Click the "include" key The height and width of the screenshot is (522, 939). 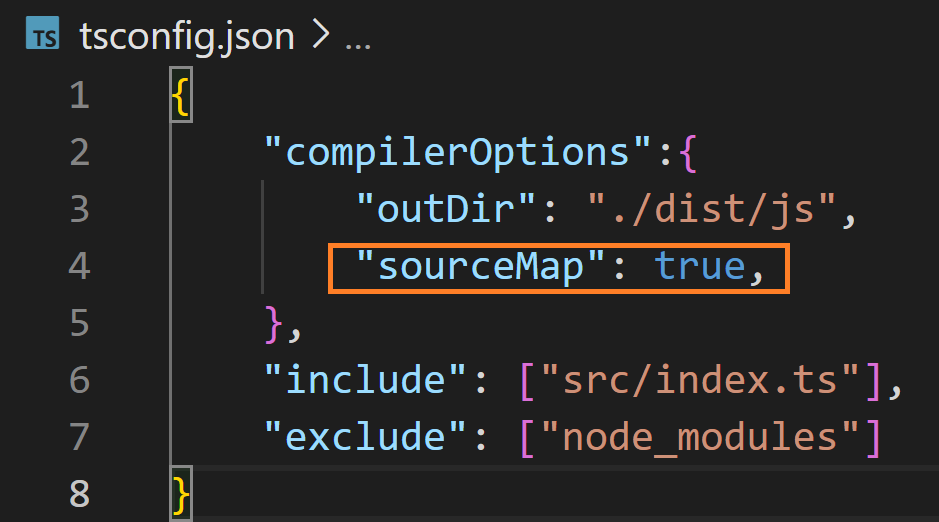[x=365, y=380]
